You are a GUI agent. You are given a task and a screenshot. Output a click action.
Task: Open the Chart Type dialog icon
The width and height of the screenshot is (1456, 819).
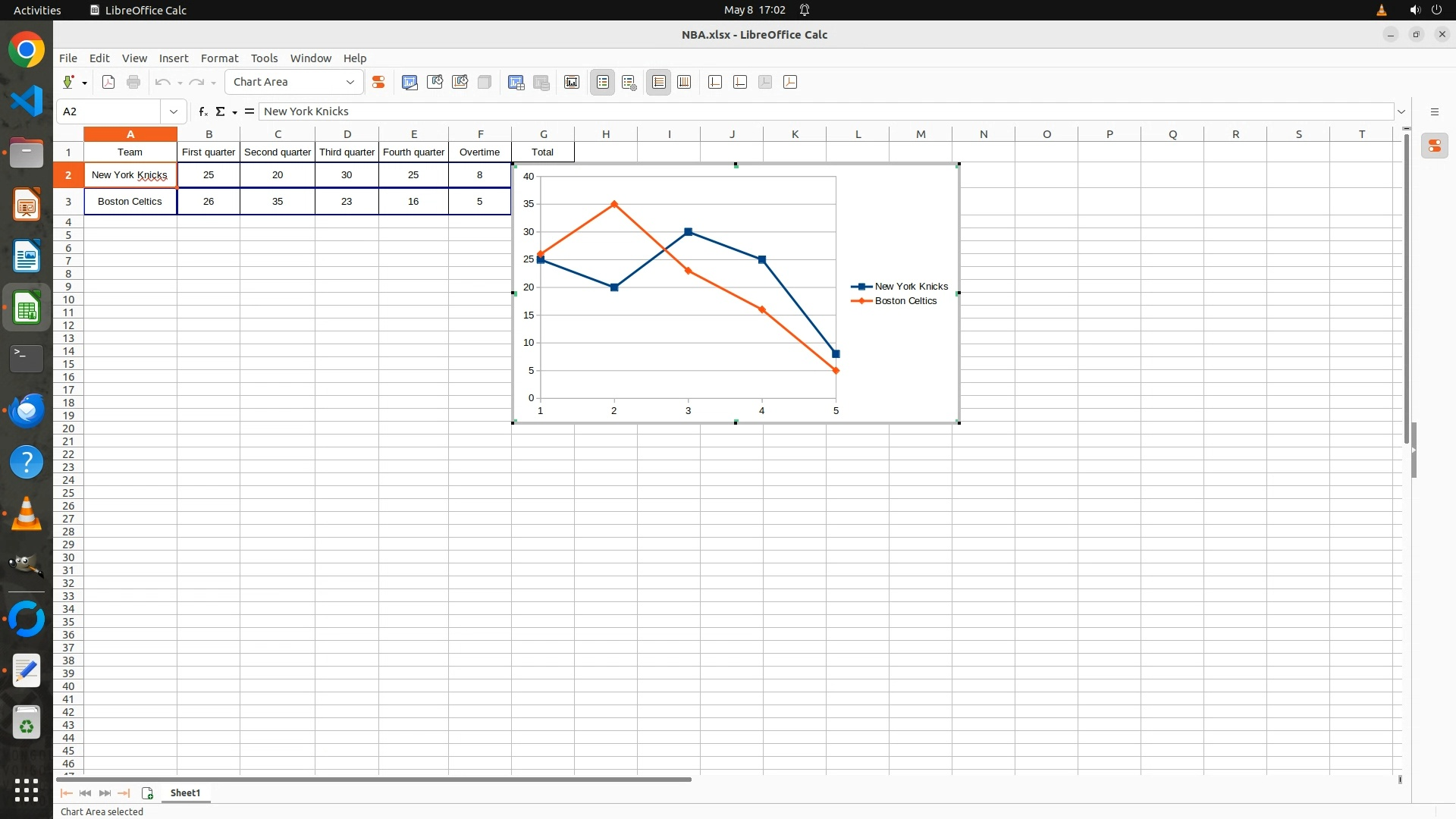coord(409,82)
